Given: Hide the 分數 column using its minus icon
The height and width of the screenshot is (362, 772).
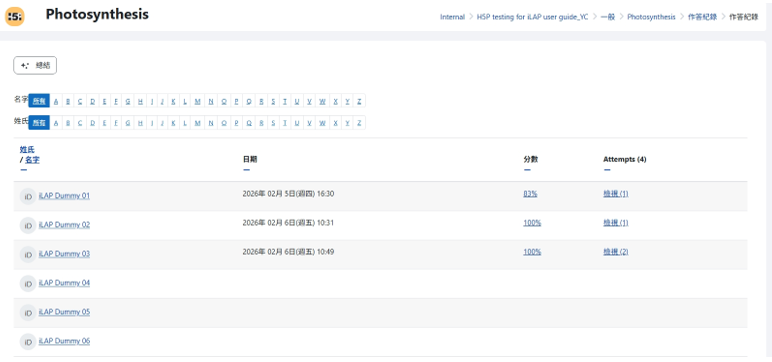Looking at the screenshot, I should point(527,170).
